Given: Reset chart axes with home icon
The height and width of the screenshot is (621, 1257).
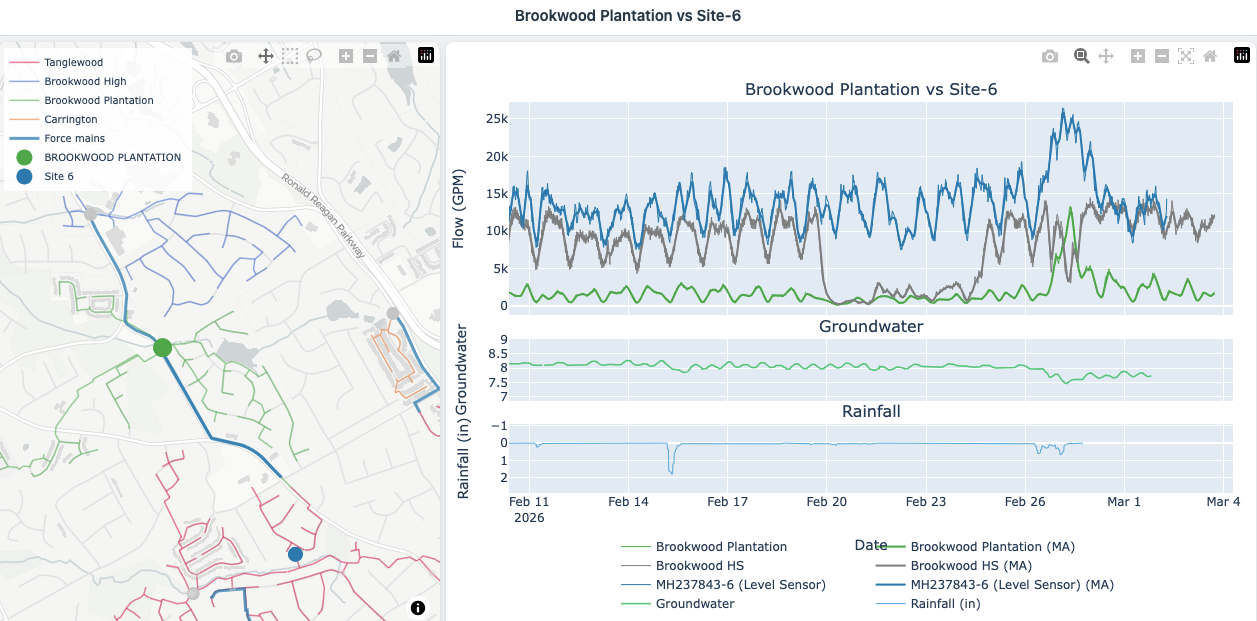Looking at the screenshot, I should click(x=1210, y=56).
